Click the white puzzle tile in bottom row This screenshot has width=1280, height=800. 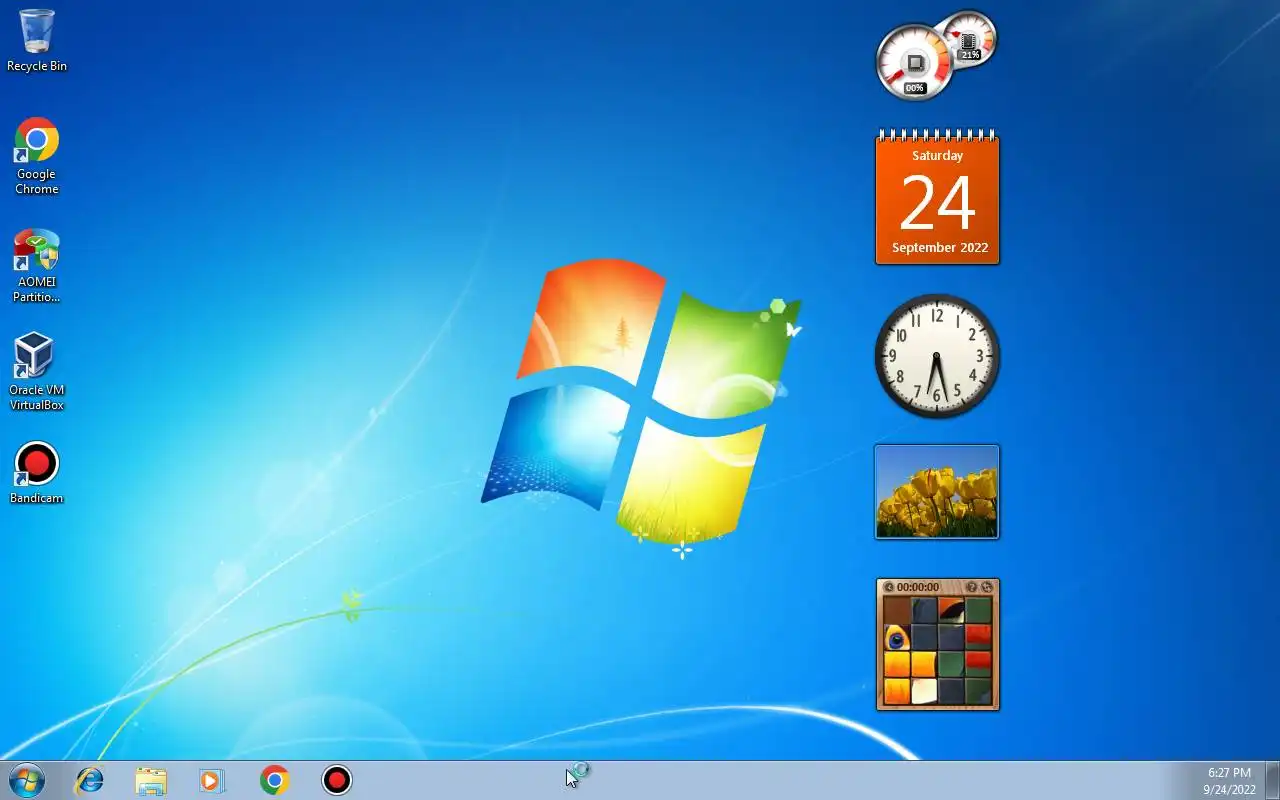pos(924,691)
